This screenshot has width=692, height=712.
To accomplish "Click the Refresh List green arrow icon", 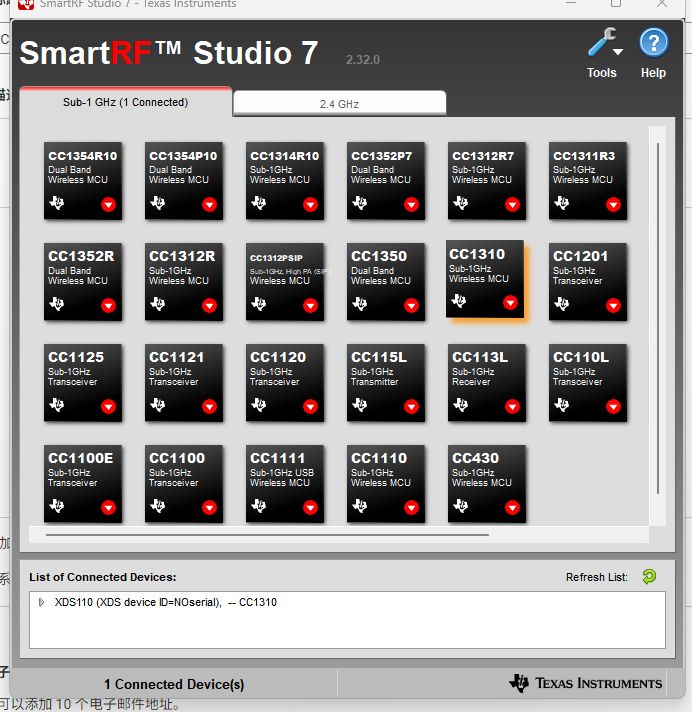I will point(649,577).
